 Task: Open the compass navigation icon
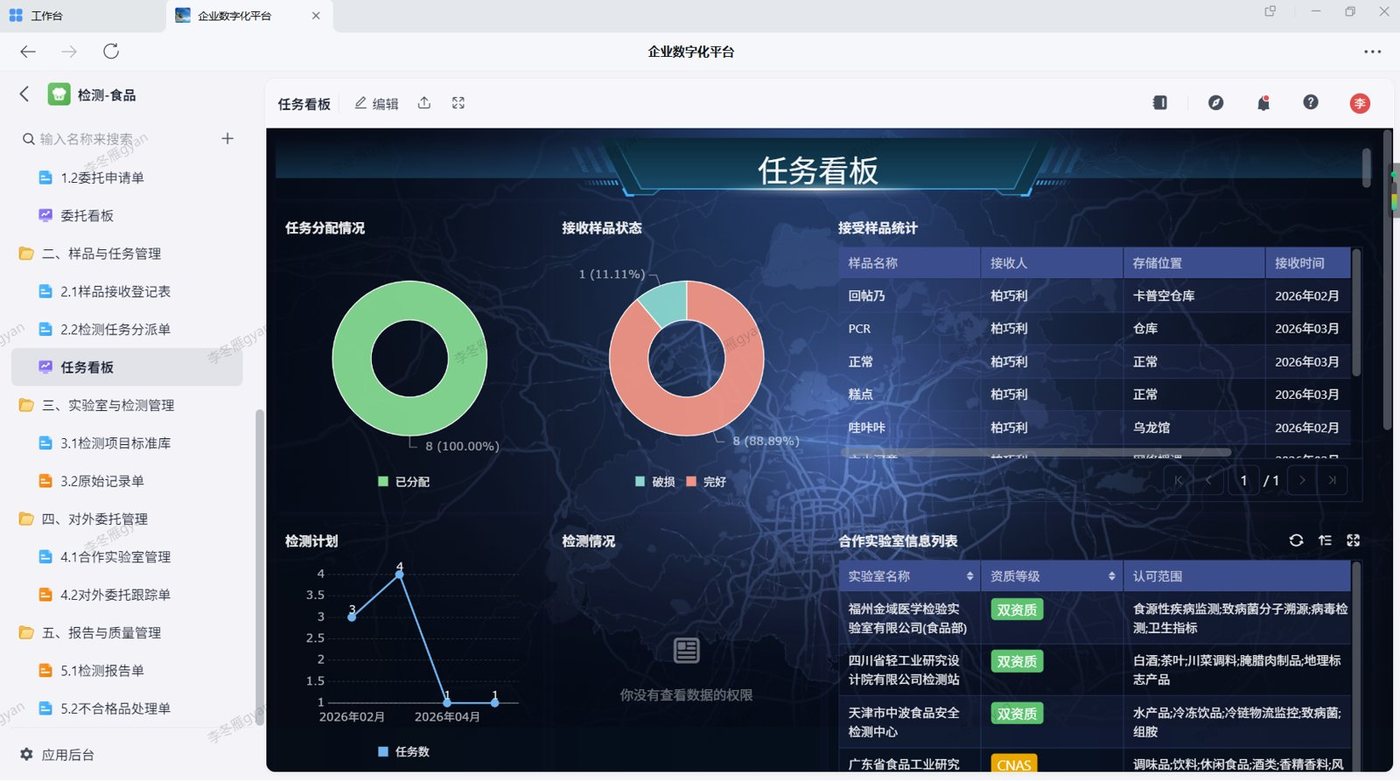pos(1216,103)
